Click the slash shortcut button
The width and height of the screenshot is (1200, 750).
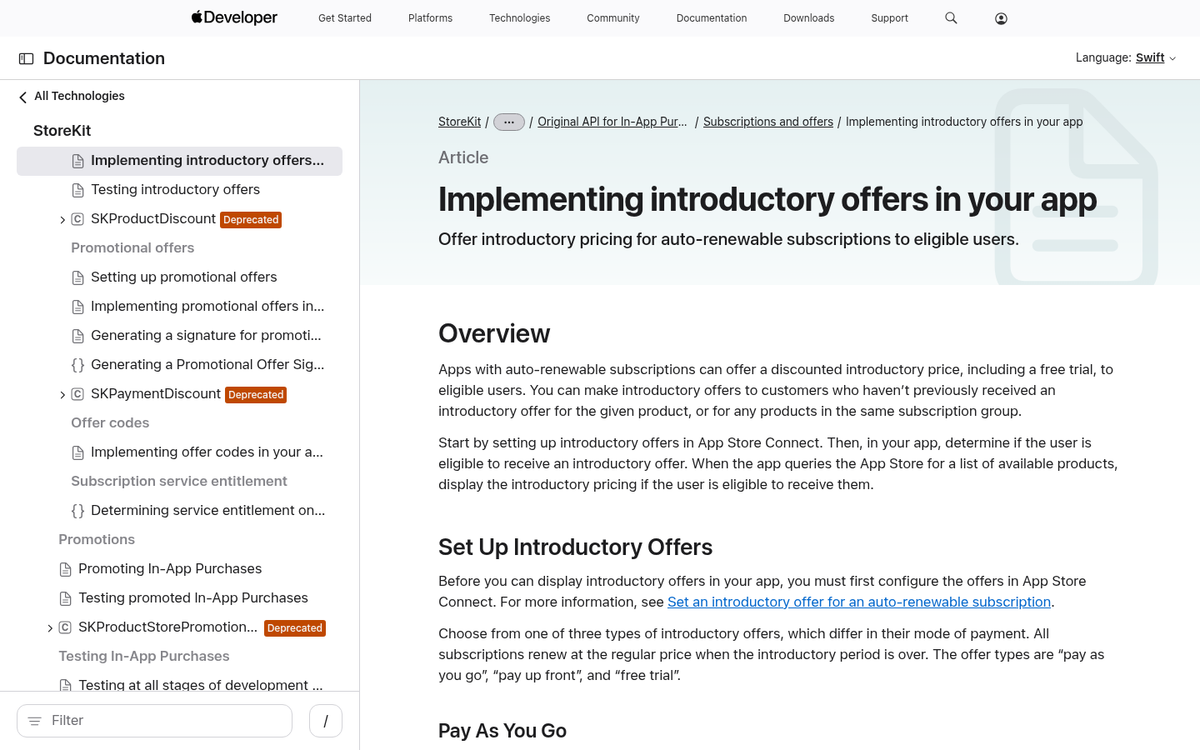[x=326, y=721]
